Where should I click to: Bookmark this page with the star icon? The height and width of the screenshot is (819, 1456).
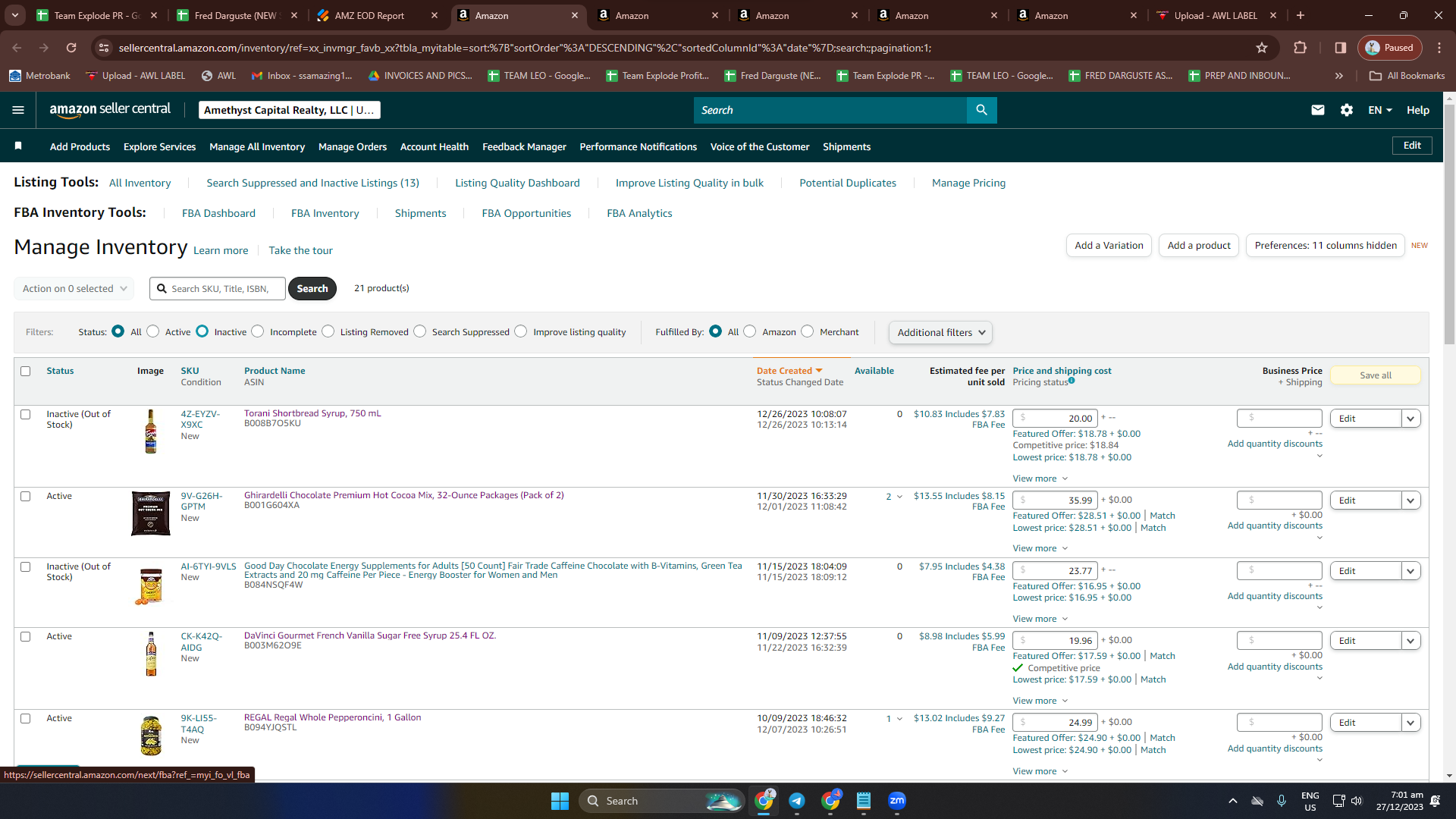click(x=1262, y=48)
